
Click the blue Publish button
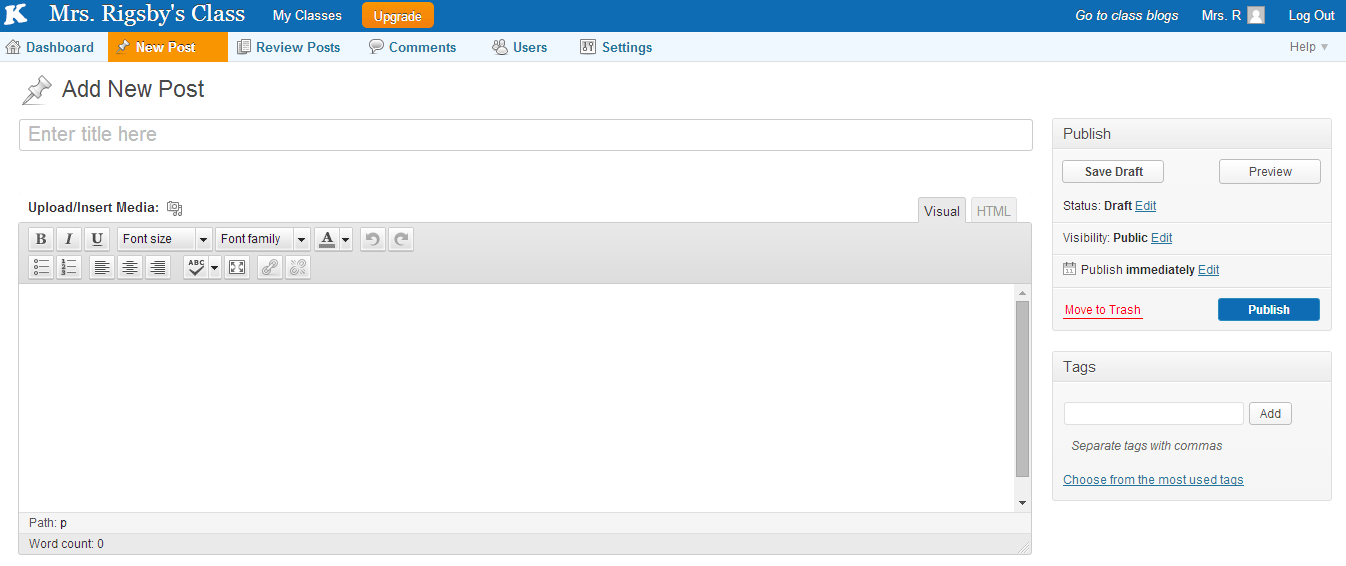click(1268, 310)
